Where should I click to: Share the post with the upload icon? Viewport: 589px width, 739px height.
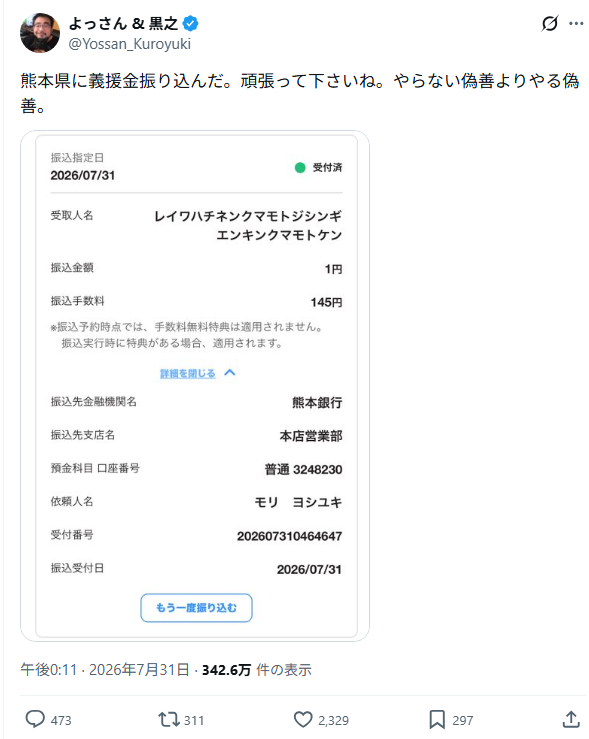pos(571,719)
